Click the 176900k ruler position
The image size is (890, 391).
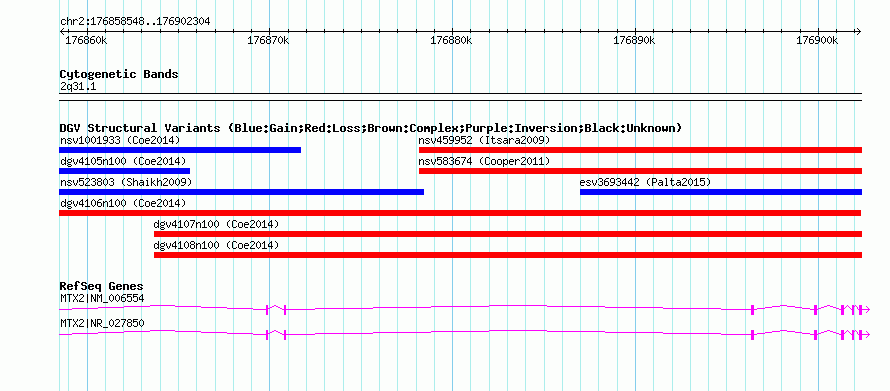coord(817,41)
